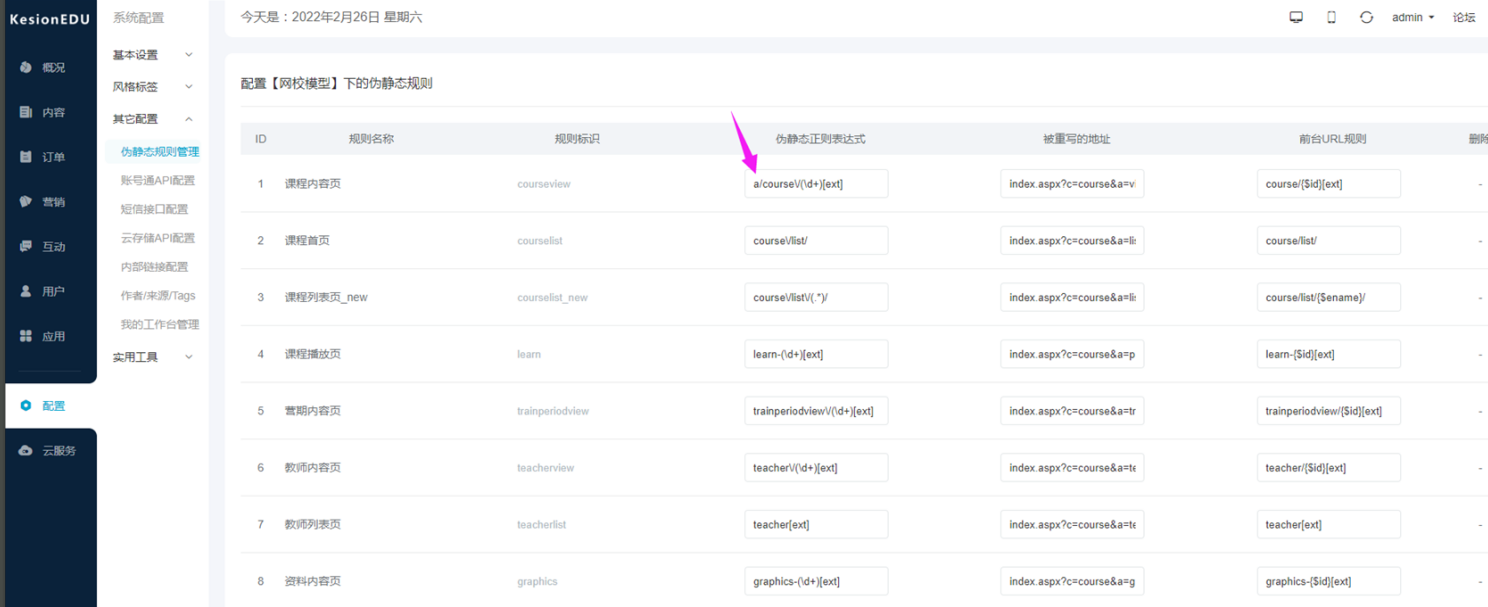
Task: Expand the 风格标签 menu group
Action: coord(152,87)
